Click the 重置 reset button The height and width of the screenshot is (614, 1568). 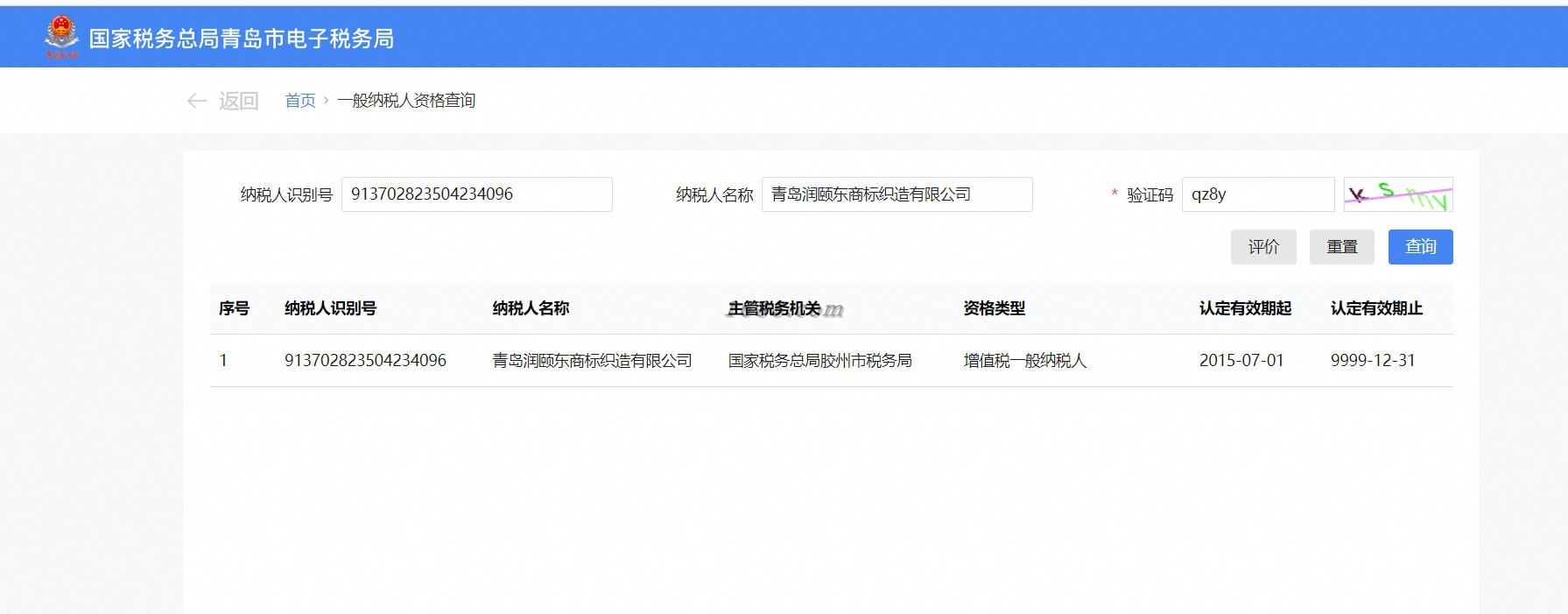pos(1342,247)
